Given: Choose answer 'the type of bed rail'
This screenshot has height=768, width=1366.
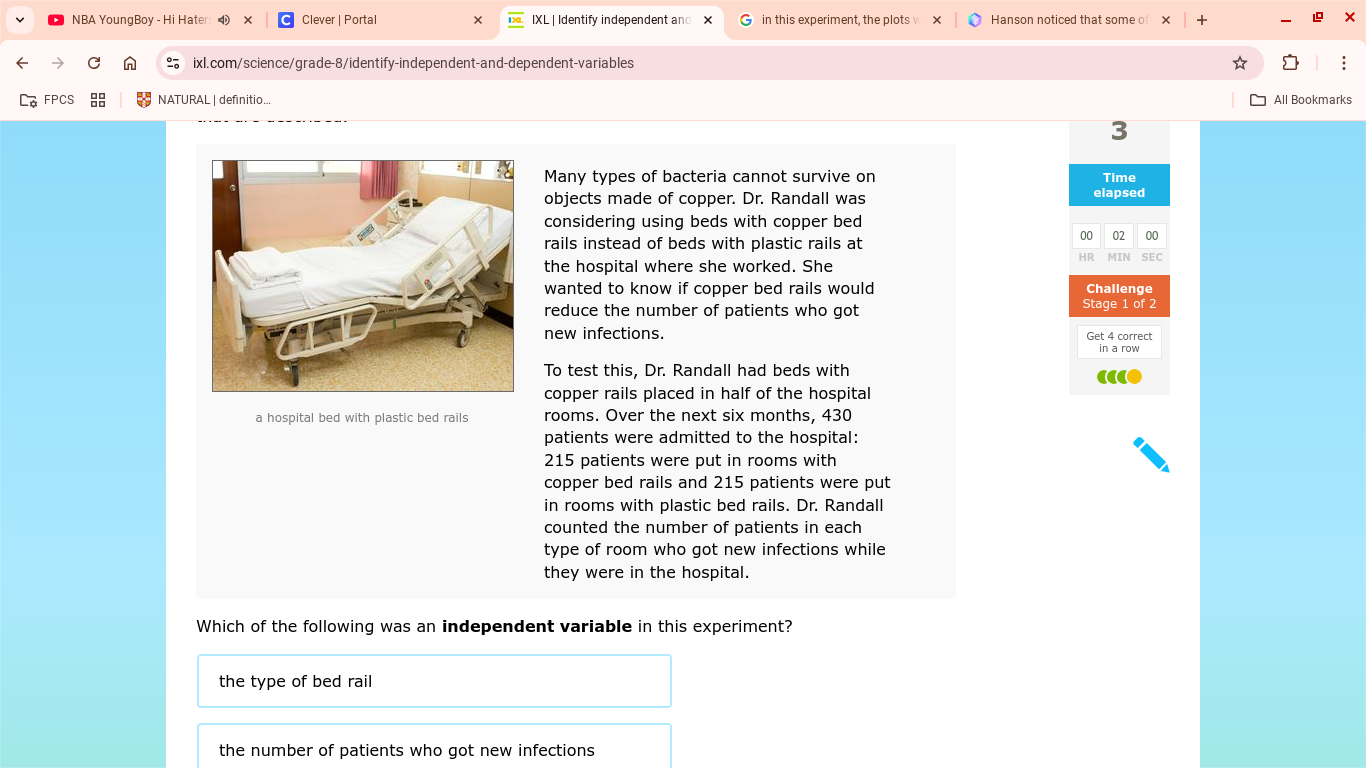Looking at the screenshot, I should [x=434, y=681].
